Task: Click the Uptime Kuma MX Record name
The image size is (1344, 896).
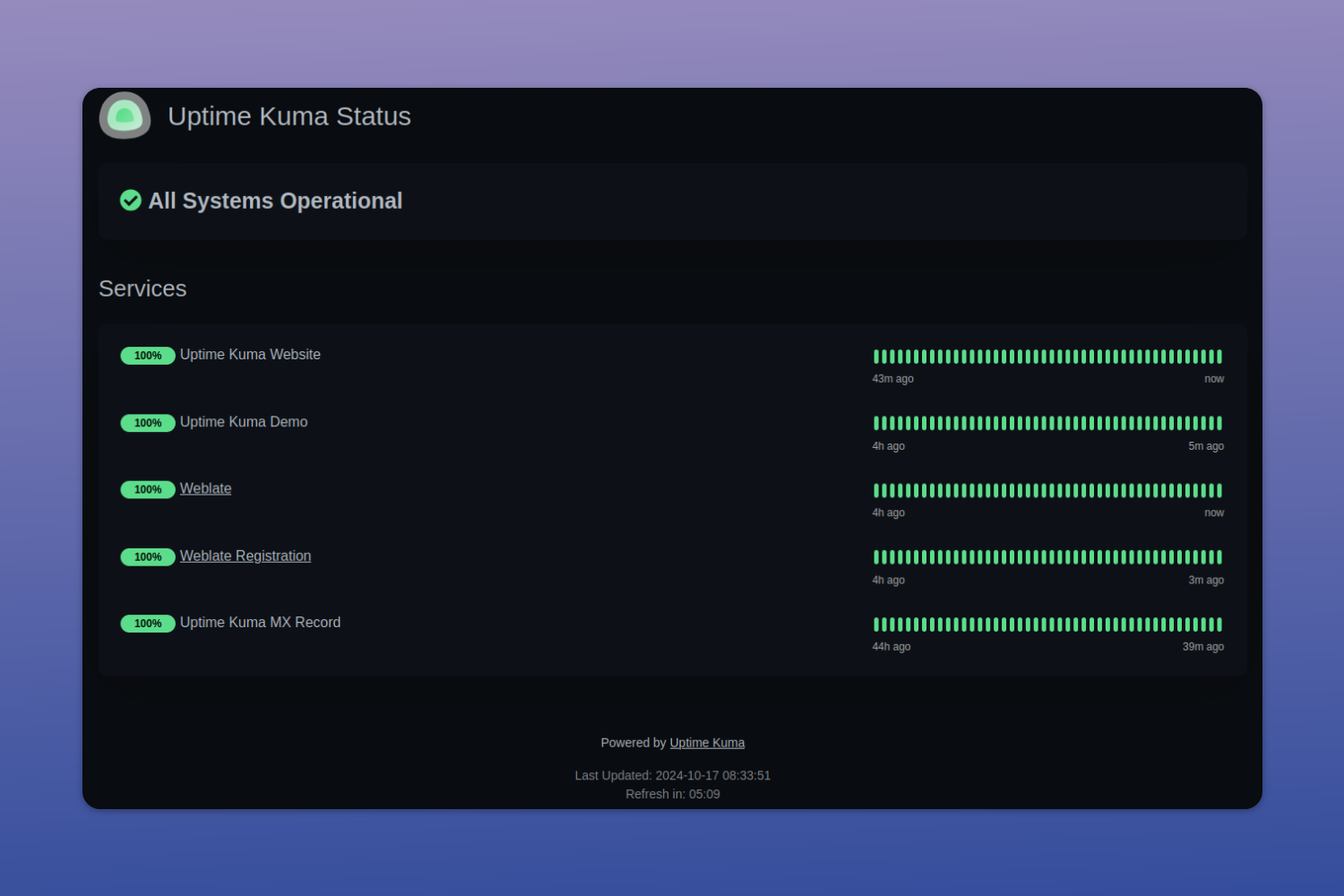Action: click(260, 623)
